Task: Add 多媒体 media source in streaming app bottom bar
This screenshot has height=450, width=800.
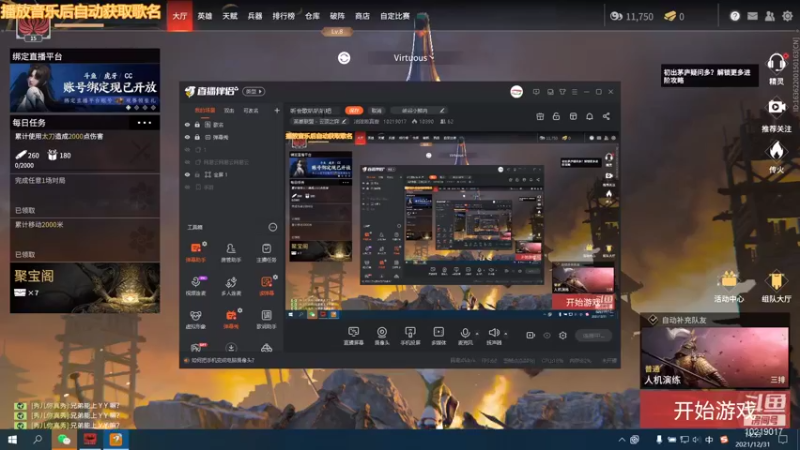Action: [x=439, y=336]
